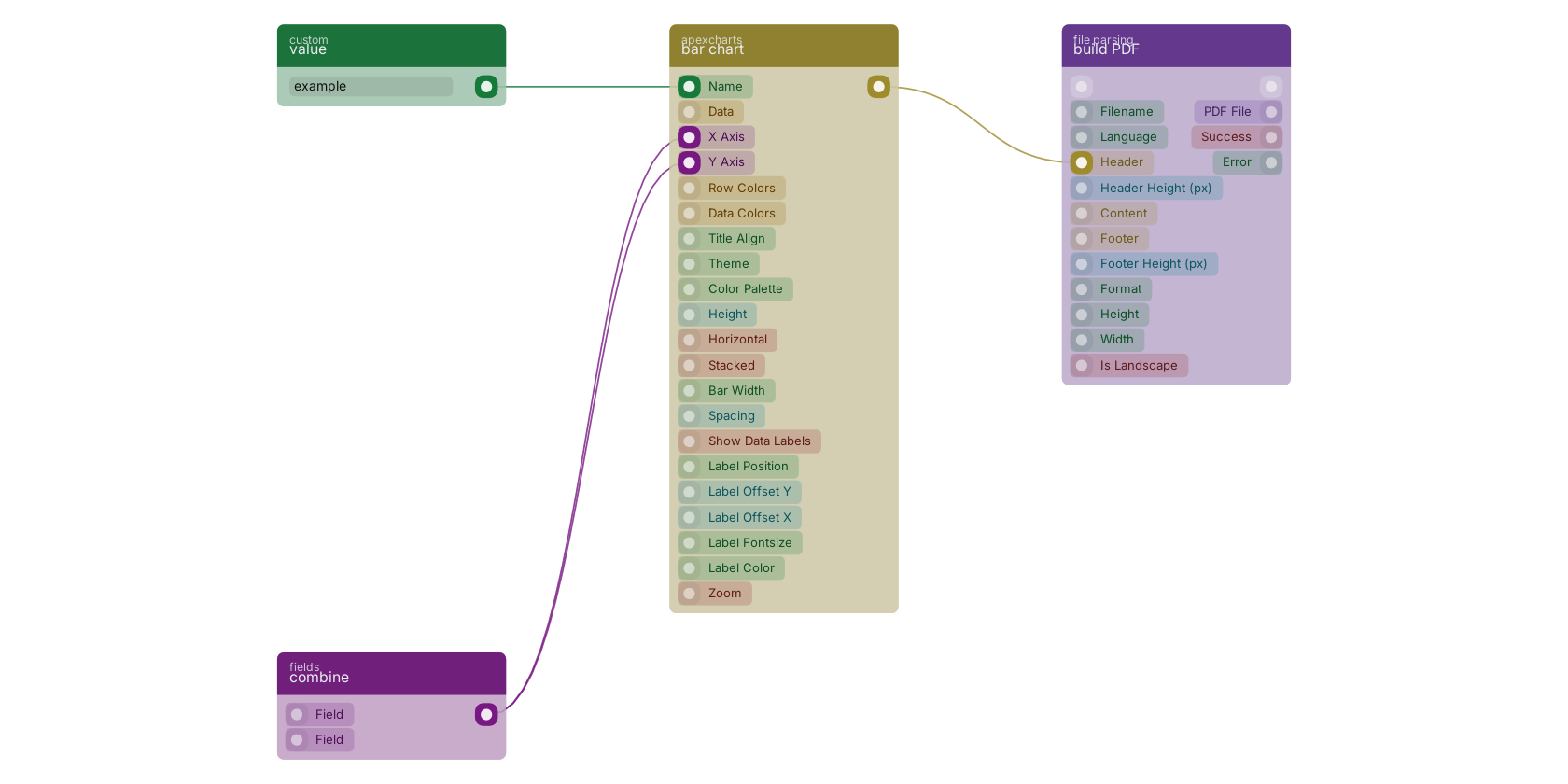Click the Show Data Labels input socket
The height and width of the screenshot is (784, 1568).
click(690, 441)
